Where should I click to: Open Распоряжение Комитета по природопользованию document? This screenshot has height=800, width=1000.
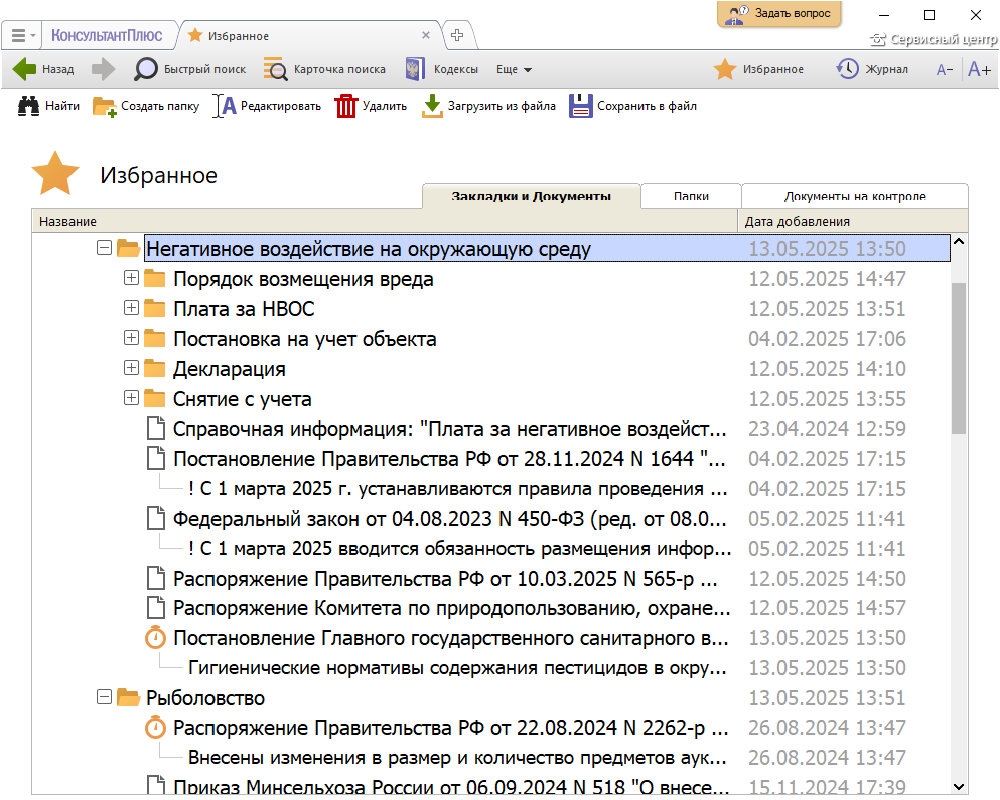pyautogui.click(x=451, y=608)
